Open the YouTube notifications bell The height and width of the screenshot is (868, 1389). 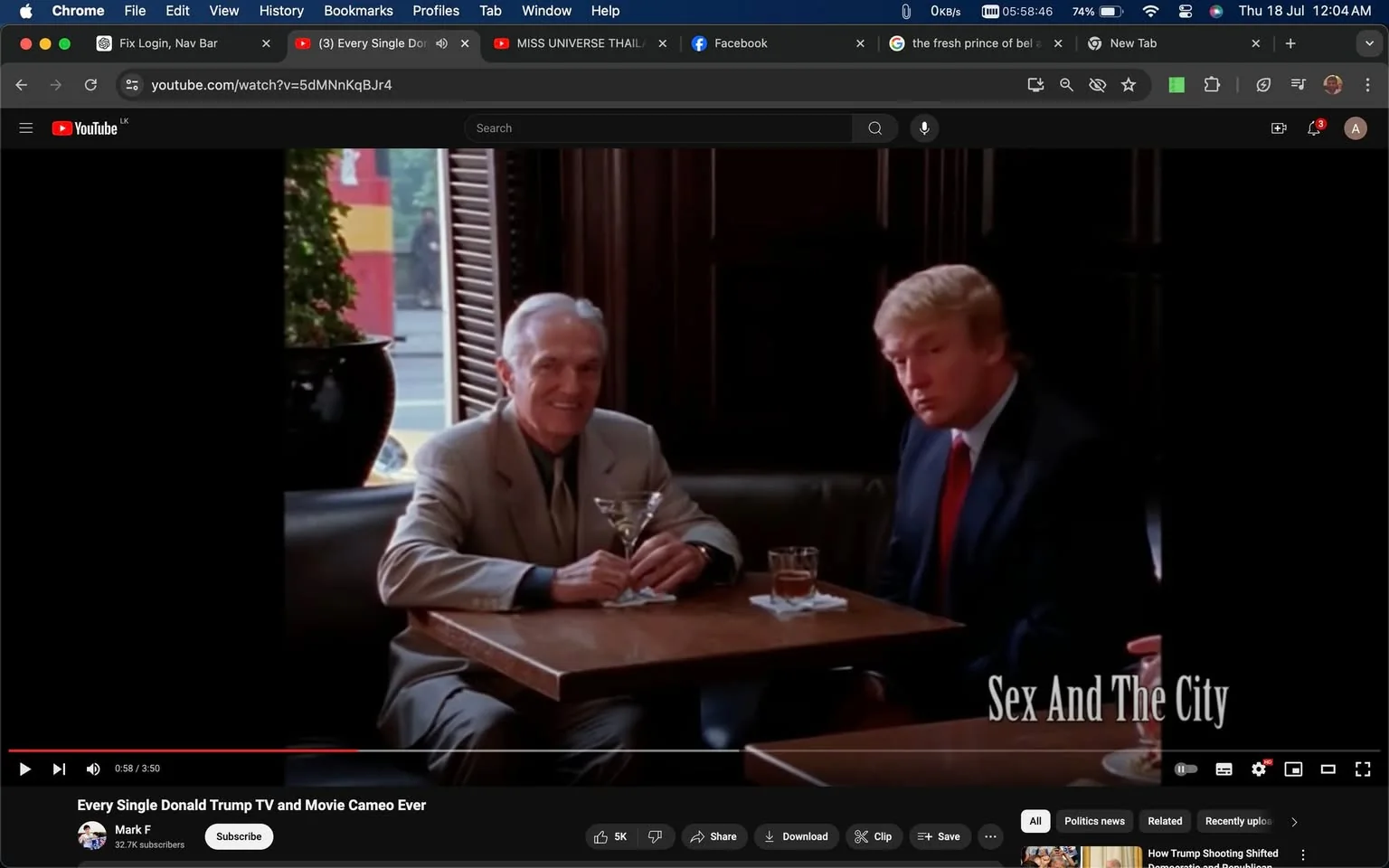pos(1315,128)
